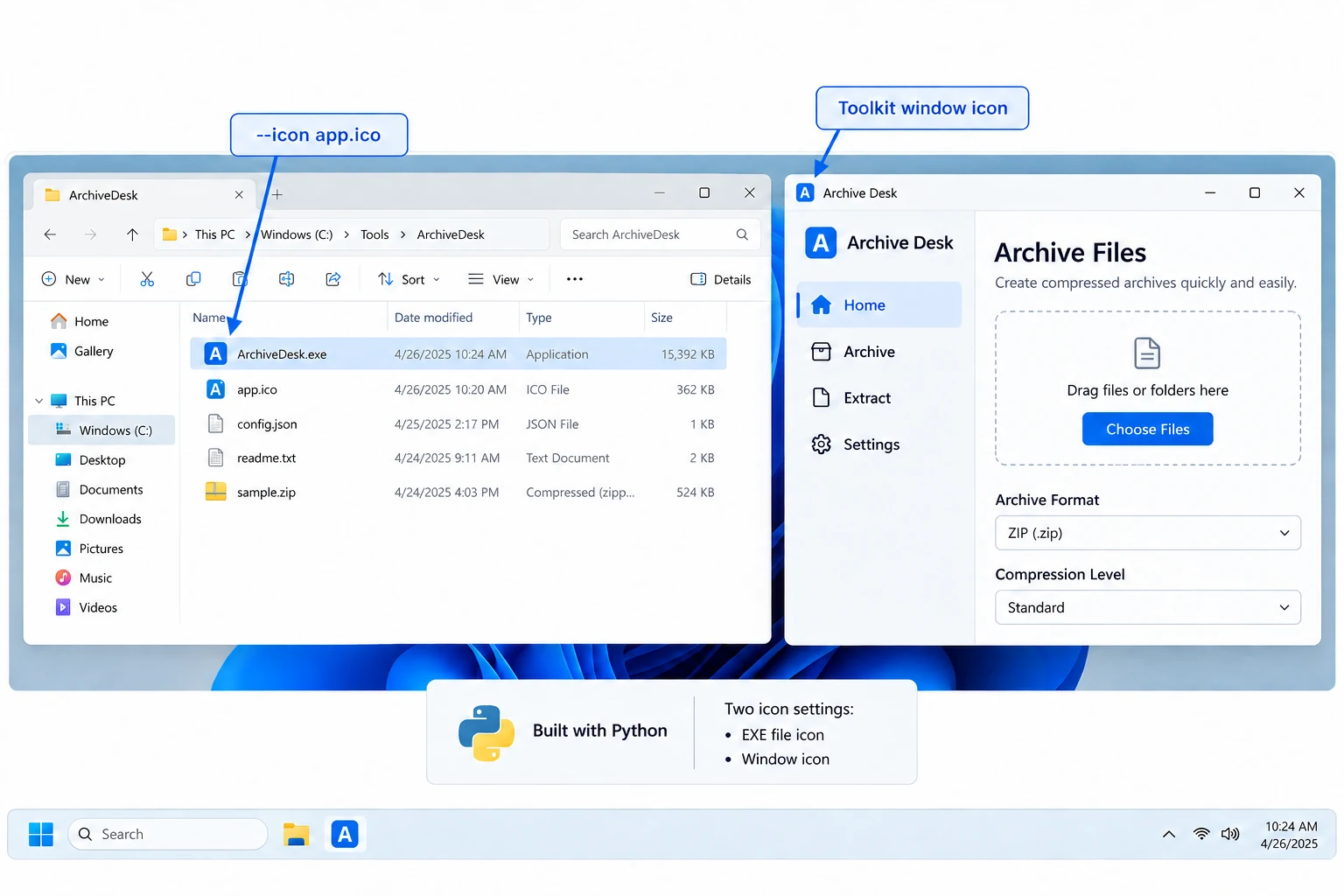Expand the Sort menu in Explorer

[x=409, y=279]
